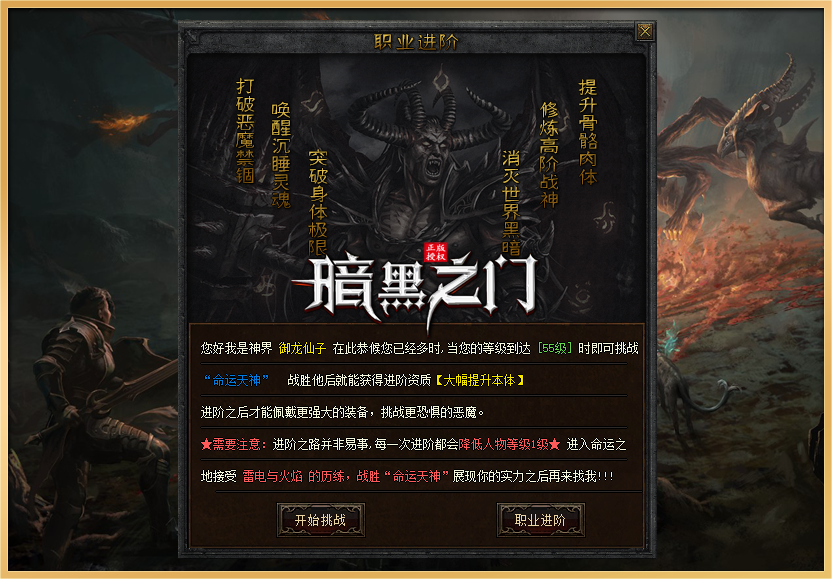Click the vertical 修炼高阶战神 slogan
832x579 pixels.
coord(549,154)
